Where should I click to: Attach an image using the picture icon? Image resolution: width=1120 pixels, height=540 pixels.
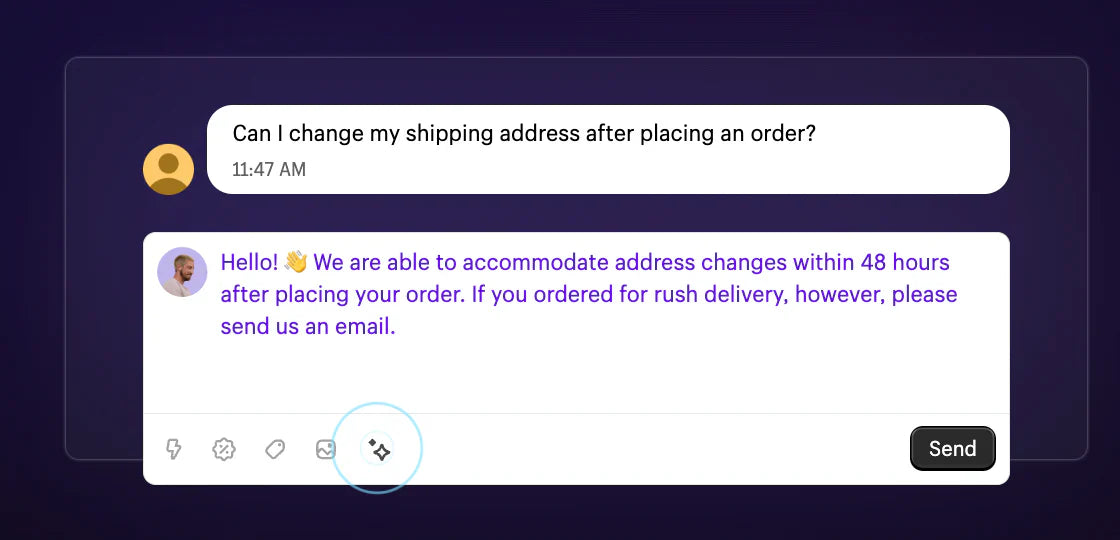pos(326,449)
